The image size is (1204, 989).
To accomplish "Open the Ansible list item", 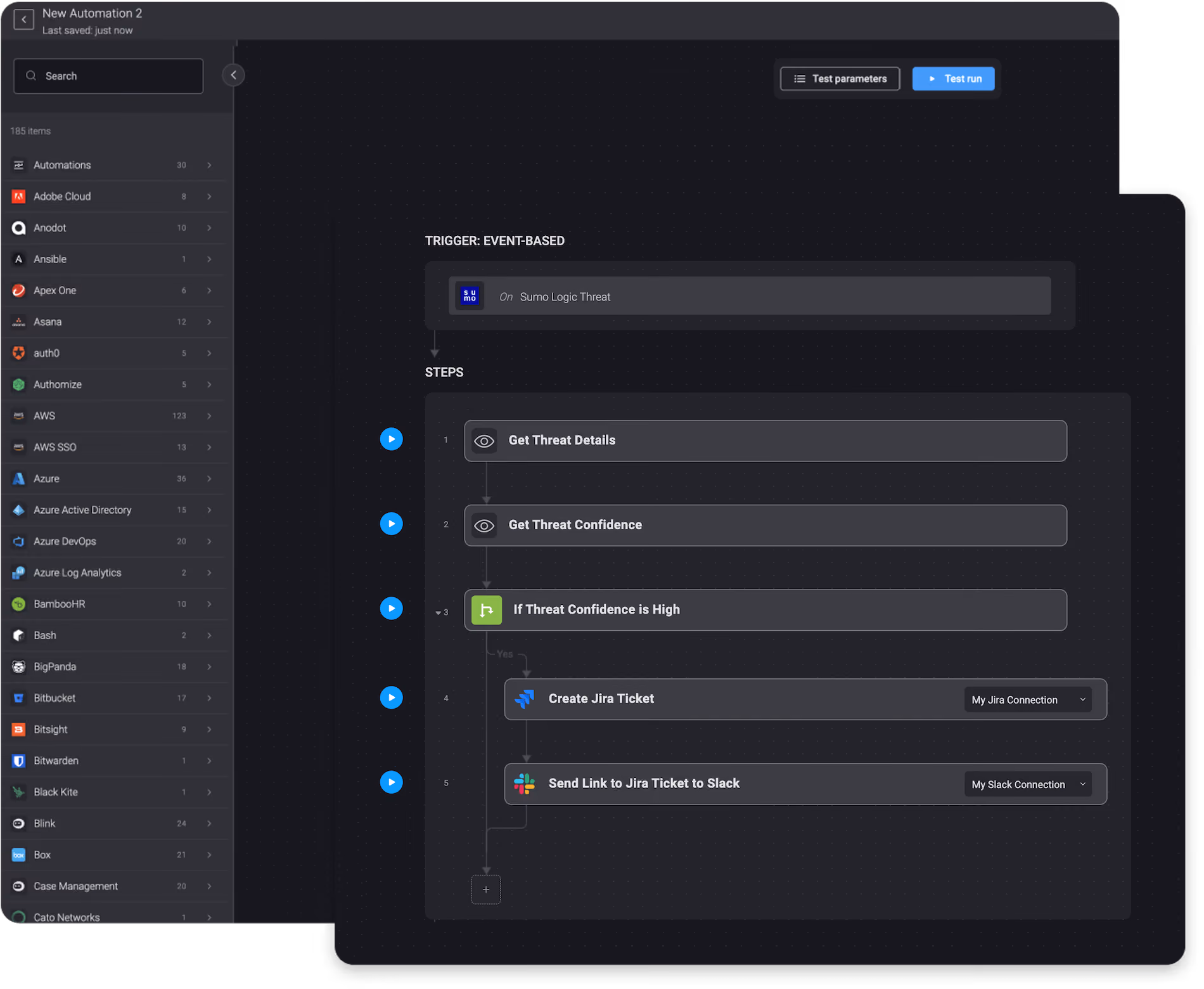I will [115, 259].
